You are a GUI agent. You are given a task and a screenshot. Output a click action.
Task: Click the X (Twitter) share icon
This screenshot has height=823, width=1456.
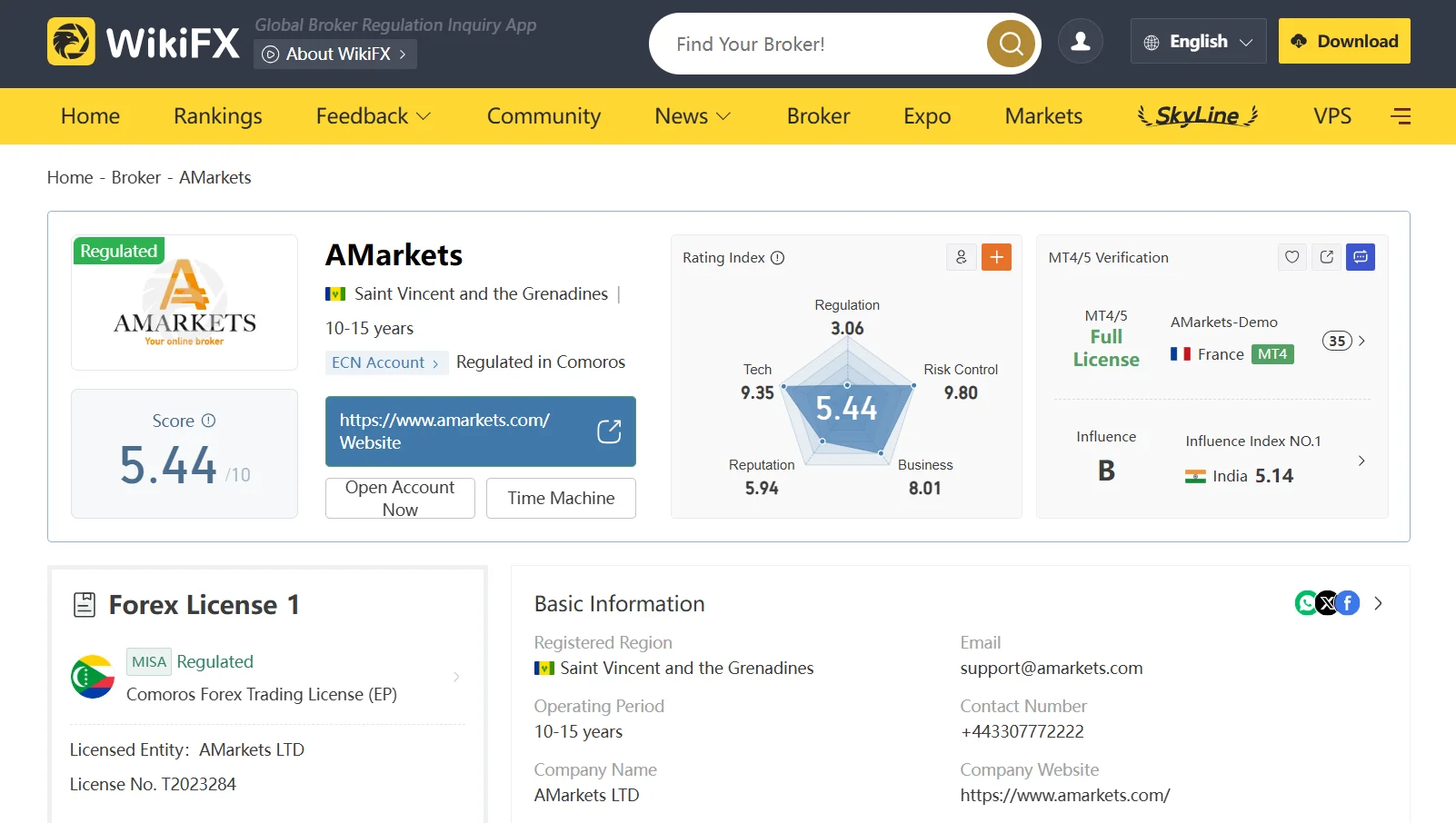pos(1327,602)
